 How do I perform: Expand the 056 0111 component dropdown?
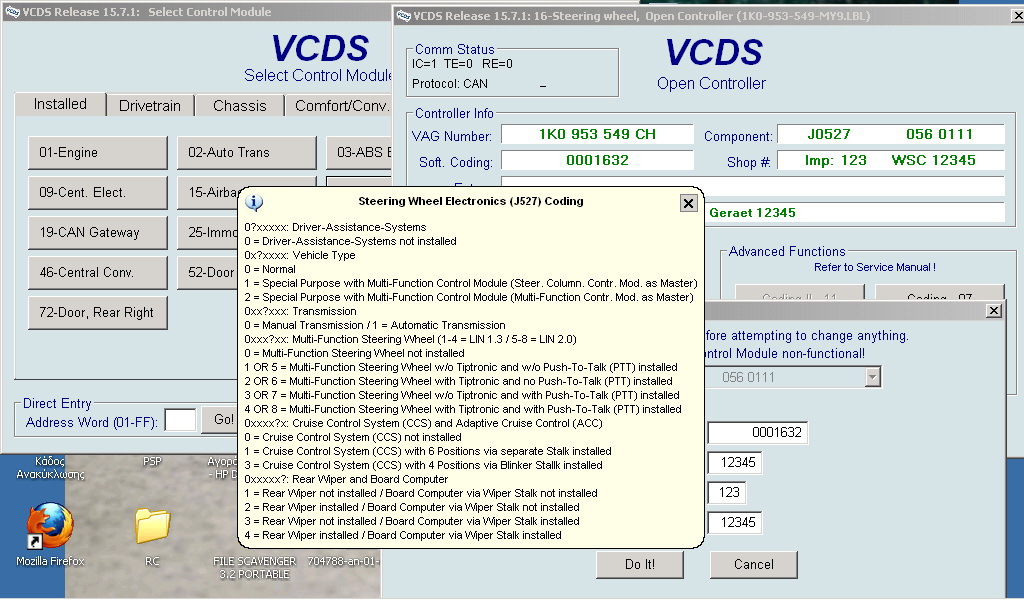(872, 377)
